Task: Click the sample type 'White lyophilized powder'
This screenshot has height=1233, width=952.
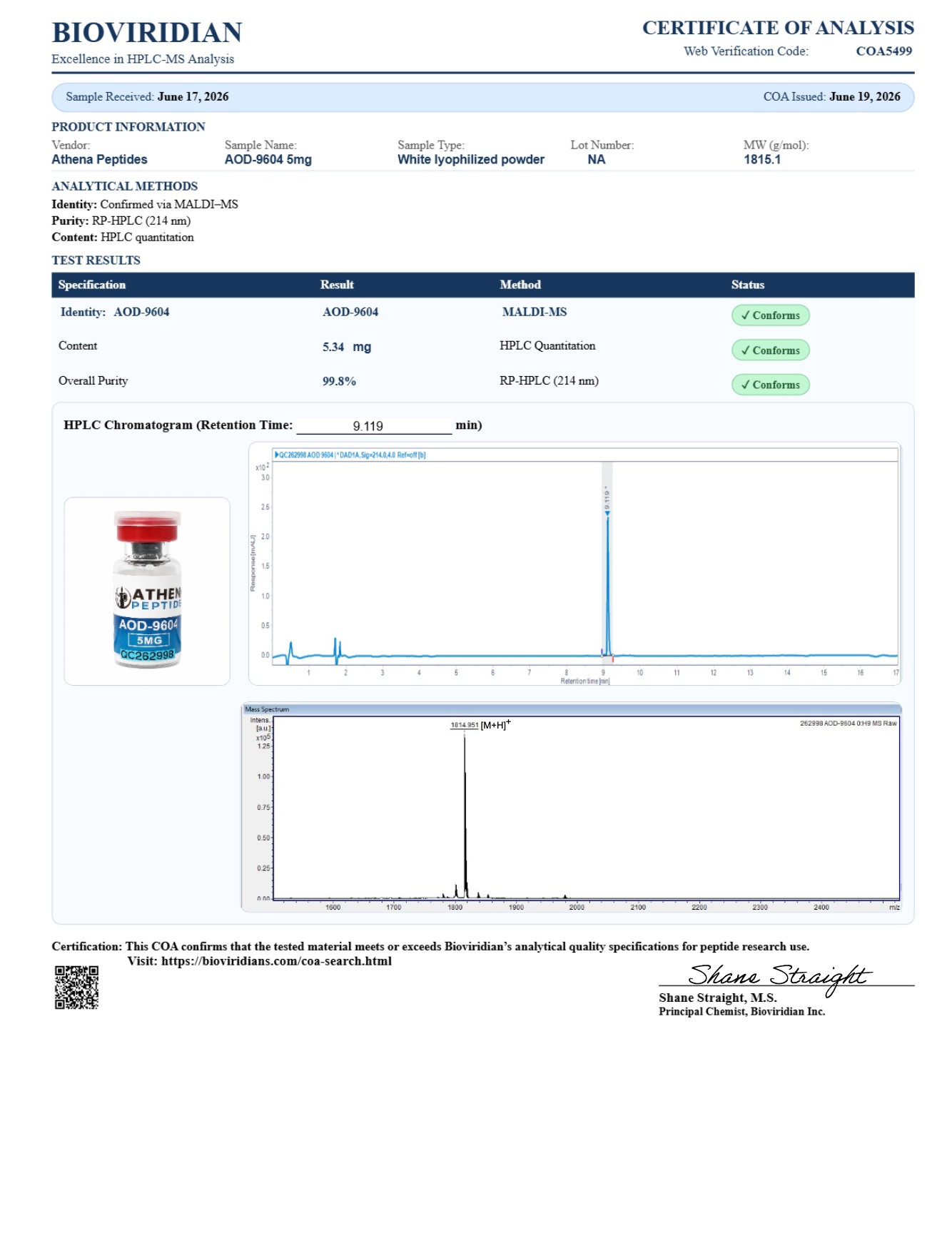Action: pos(471,160)
